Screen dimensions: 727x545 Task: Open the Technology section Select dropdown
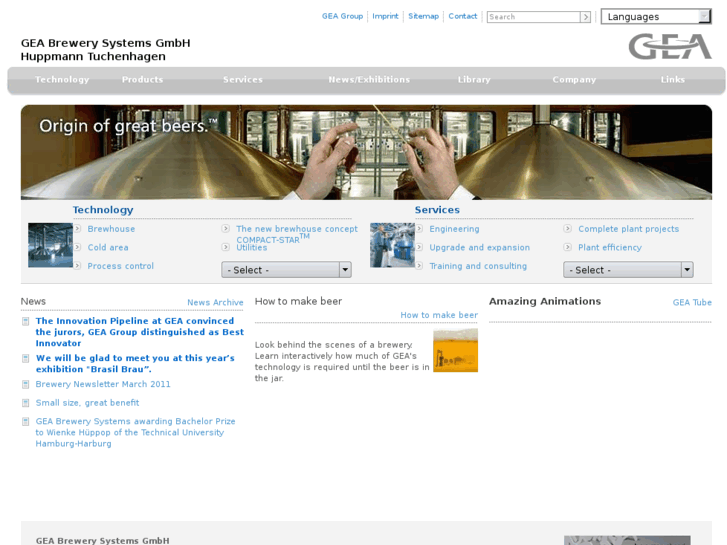[286, 270]
